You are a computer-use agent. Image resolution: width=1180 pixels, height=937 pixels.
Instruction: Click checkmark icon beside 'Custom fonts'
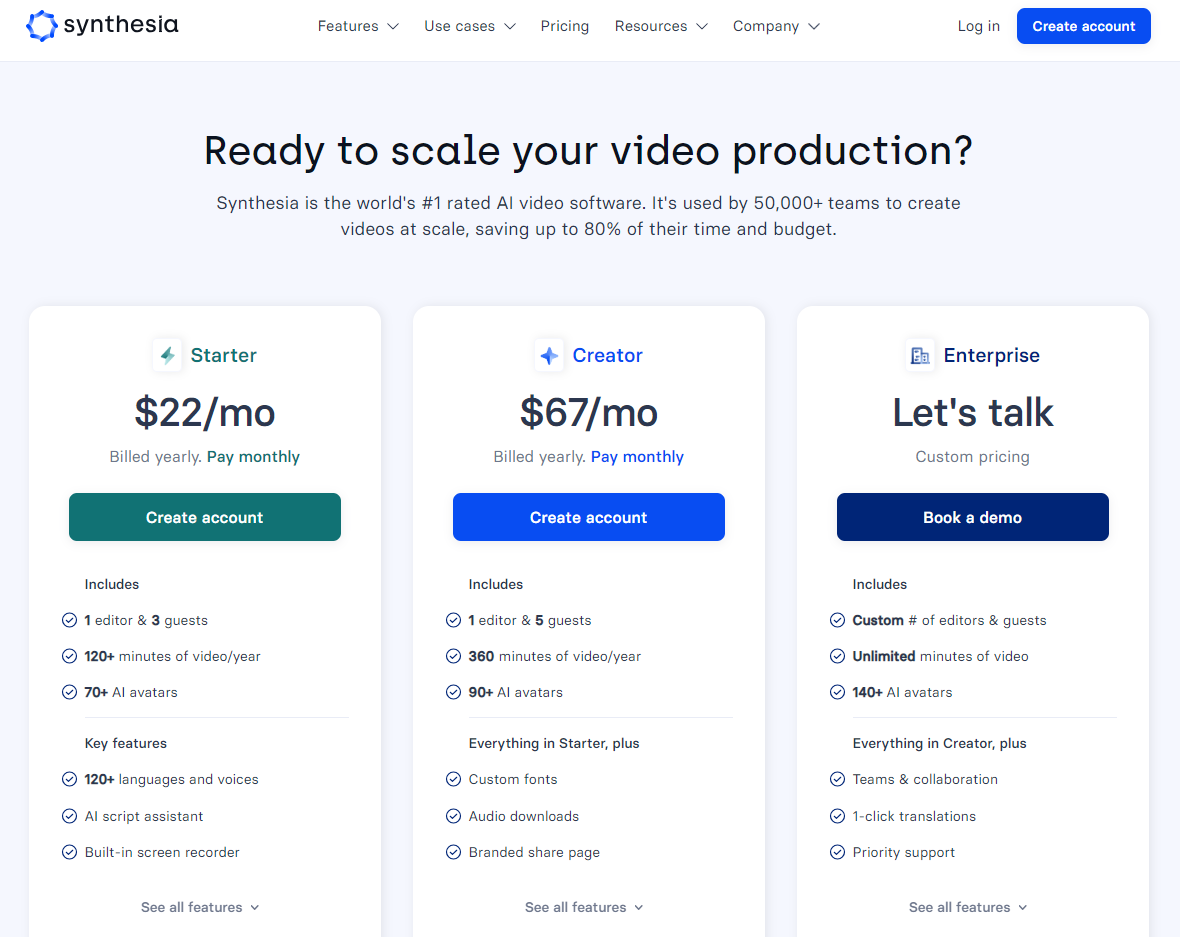pyautogui.click(x=453, y=779)
